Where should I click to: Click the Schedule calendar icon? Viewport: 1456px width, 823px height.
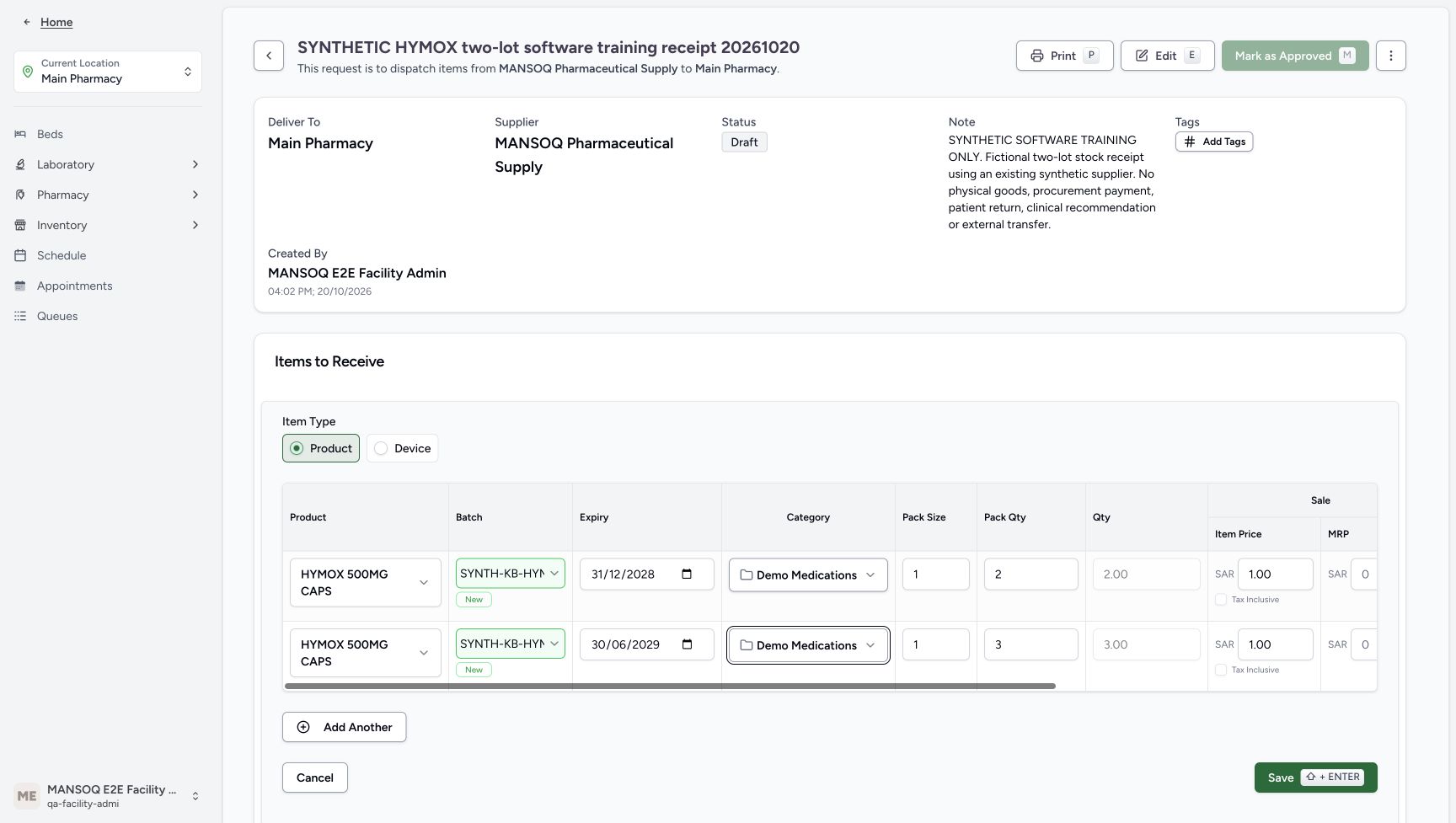click(x=20, y=255)
